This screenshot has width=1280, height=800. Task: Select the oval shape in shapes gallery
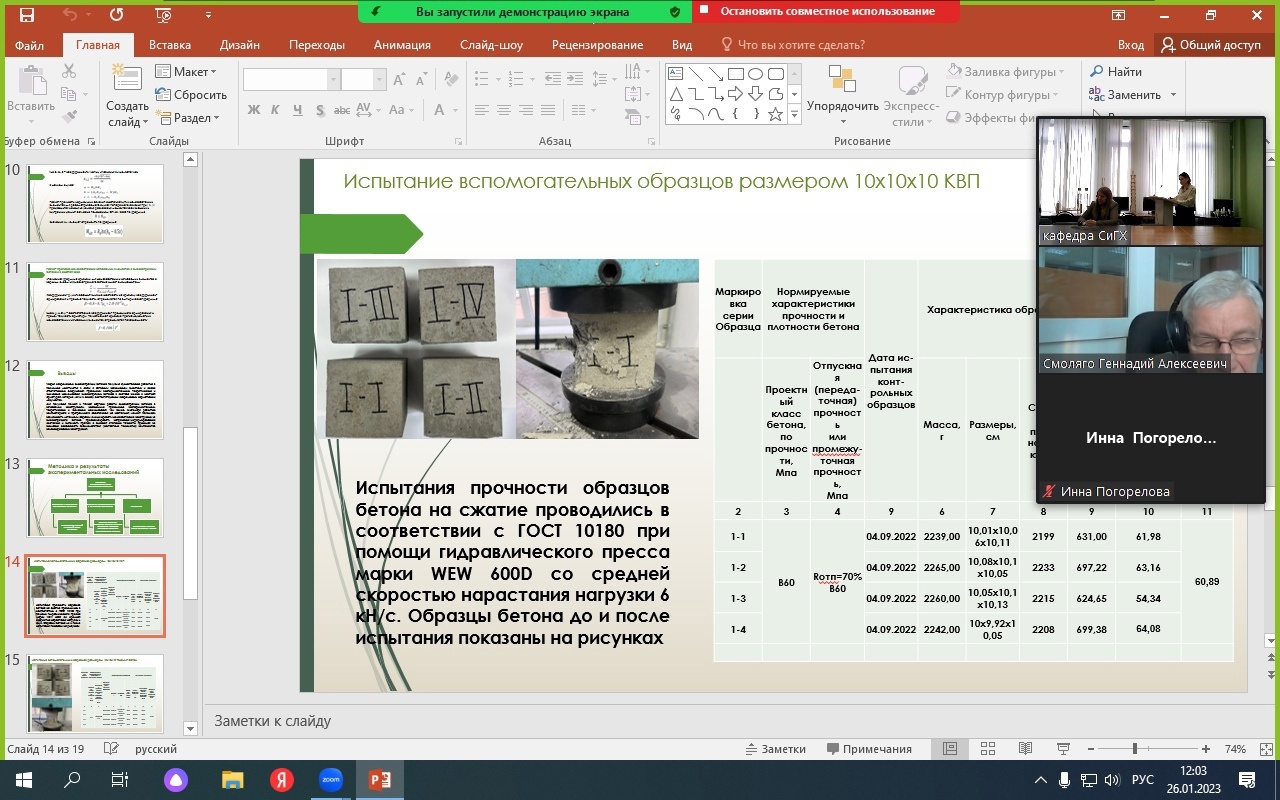(756, 74)
